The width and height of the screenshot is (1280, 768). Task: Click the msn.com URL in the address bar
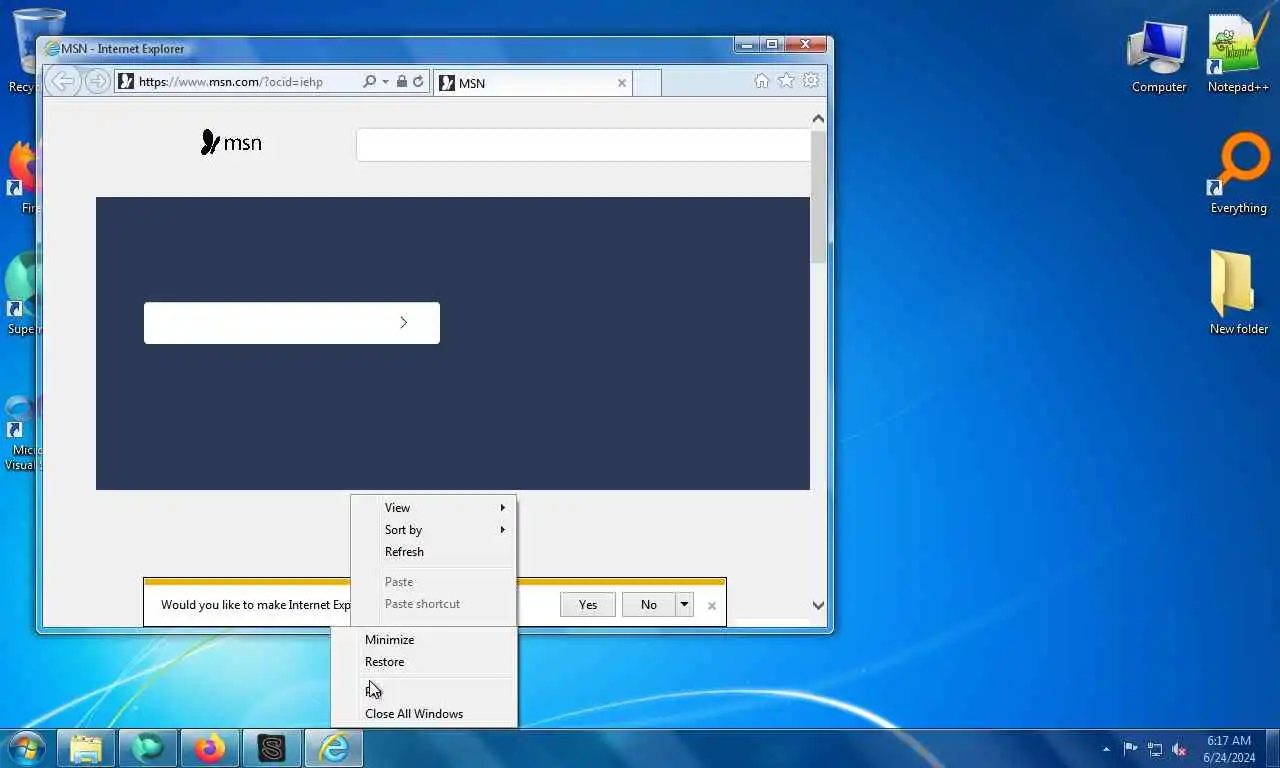230,82
